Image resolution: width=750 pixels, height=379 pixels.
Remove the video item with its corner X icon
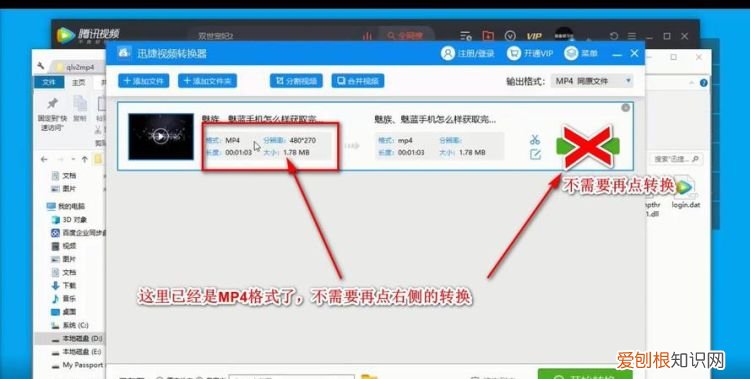point(626,108)
